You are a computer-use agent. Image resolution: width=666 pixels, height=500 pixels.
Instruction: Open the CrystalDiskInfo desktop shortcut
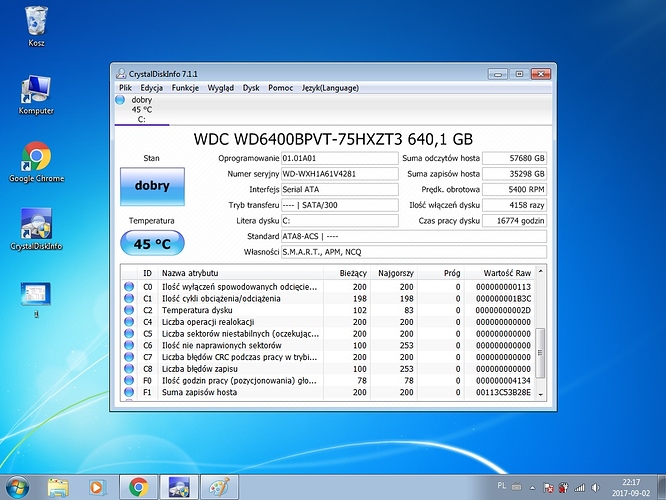[x=36, y=230]
